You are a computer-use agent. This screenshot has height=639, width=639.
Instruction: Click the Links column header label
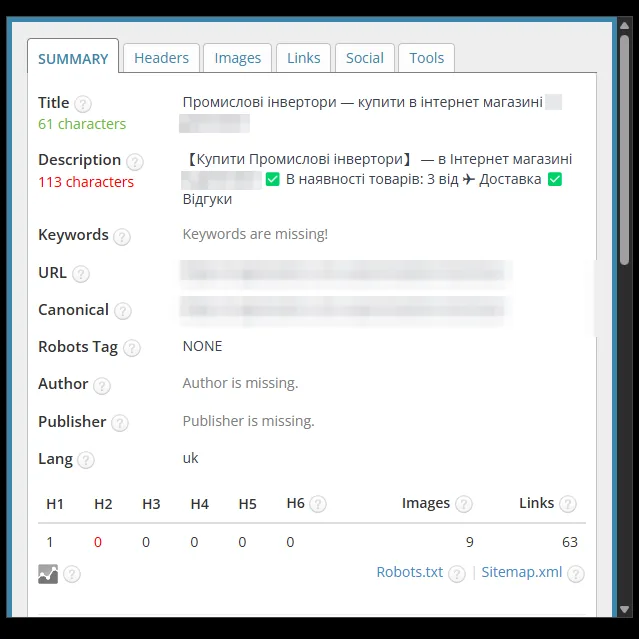pyautogui.click(x=537, y=503)
